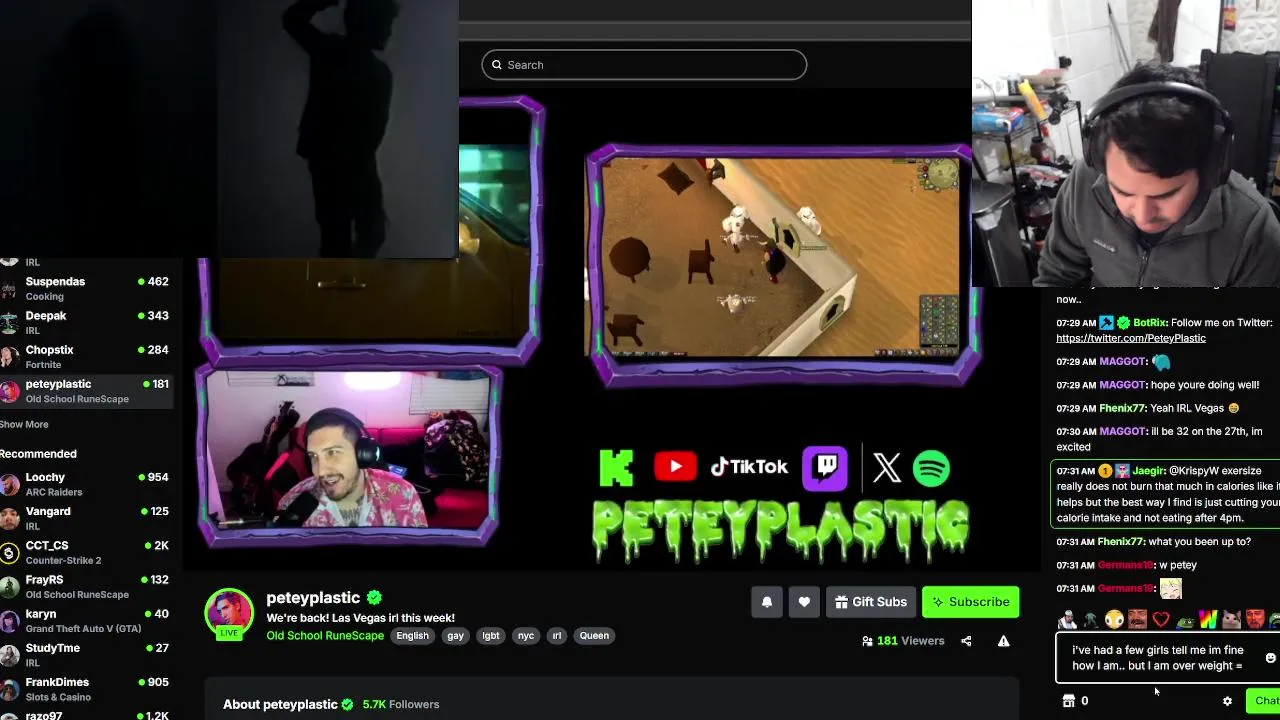Insert the yellow wide-eyed face emote
The image size is (1280, 720).
pyautogui.click(x=1114, y=620)
